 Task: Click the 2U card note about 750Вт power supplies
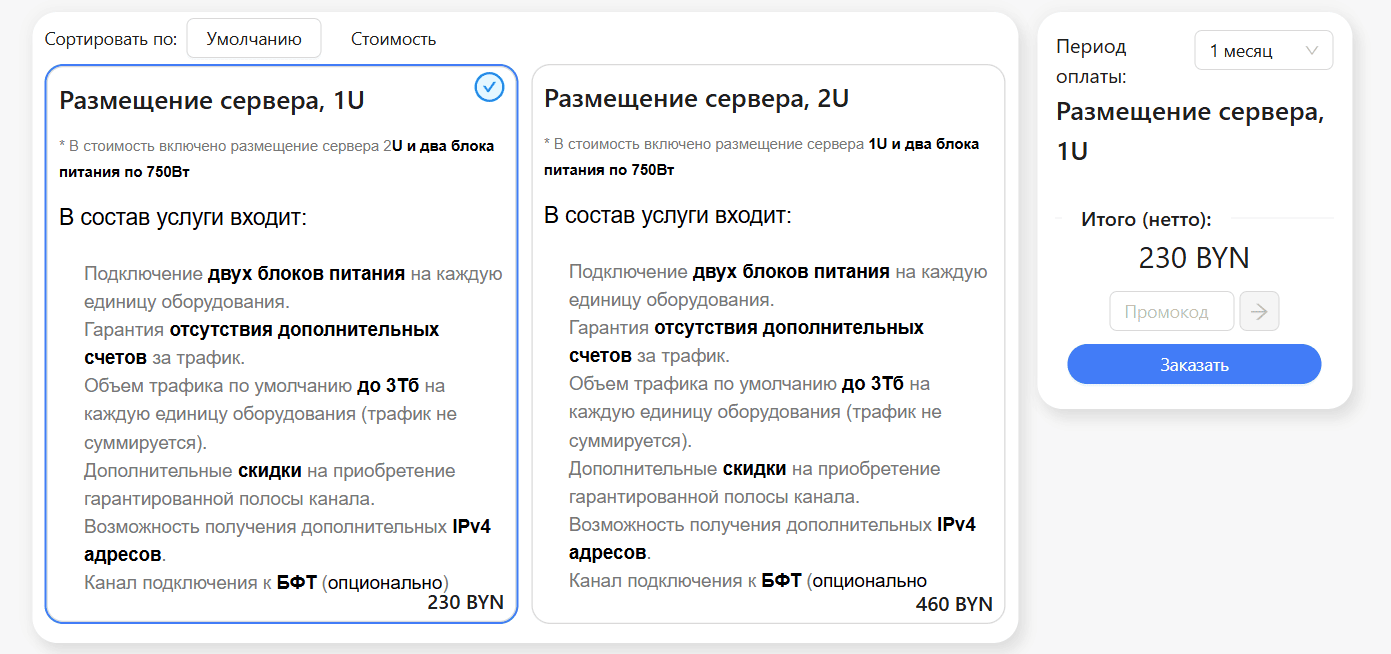(x=762, y=156)
